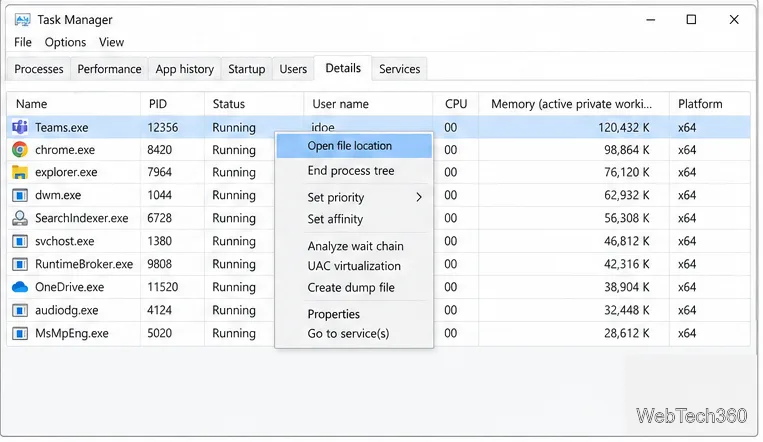
Task: Click the explorer.exe folder icon
Action: [19, 172]
